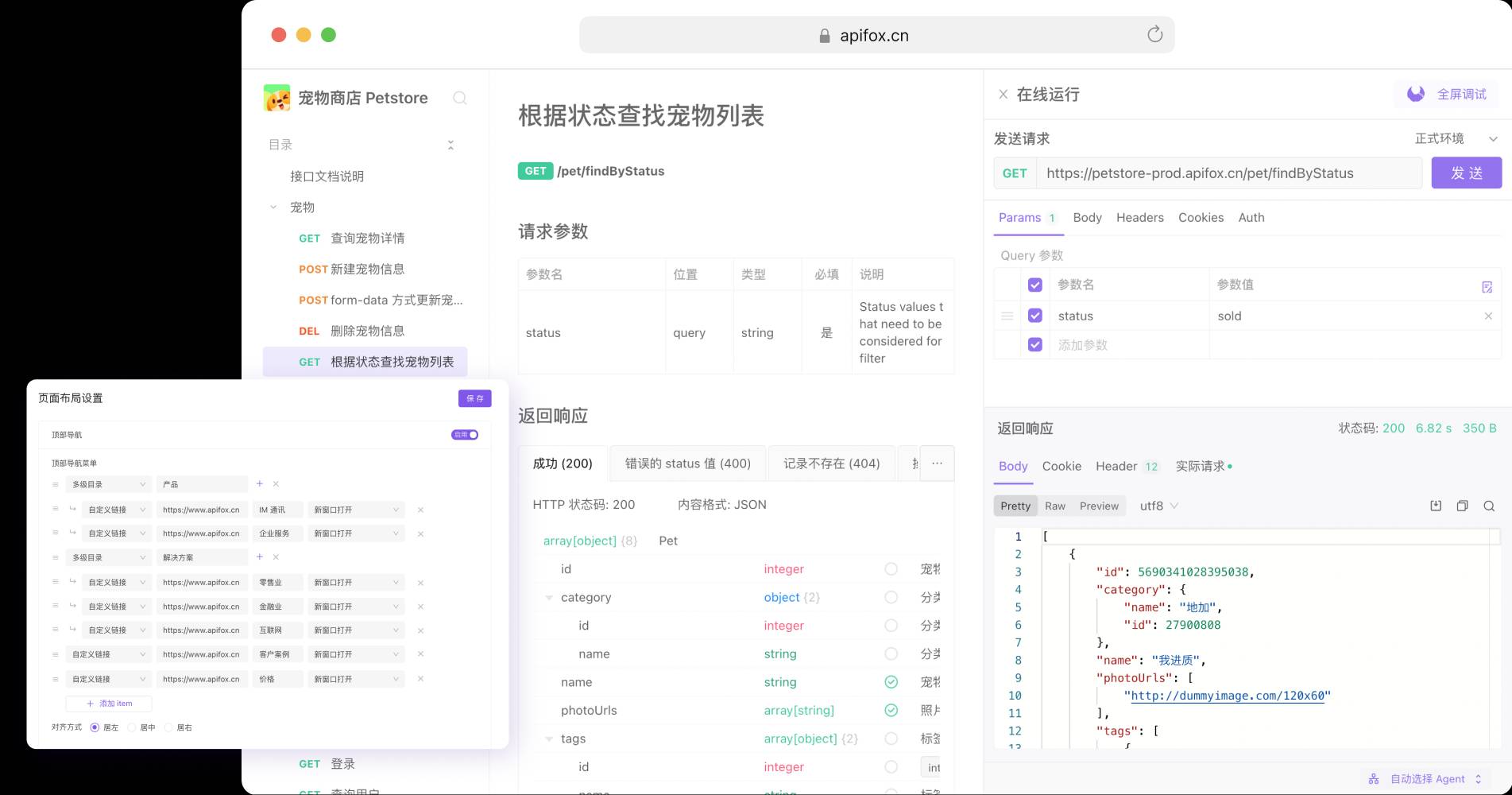Select 居中 alignment radio button

133,727
